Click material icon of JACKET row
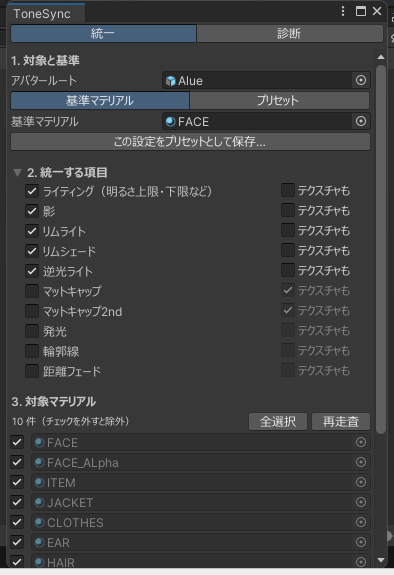394x575 pixels. 40,502
